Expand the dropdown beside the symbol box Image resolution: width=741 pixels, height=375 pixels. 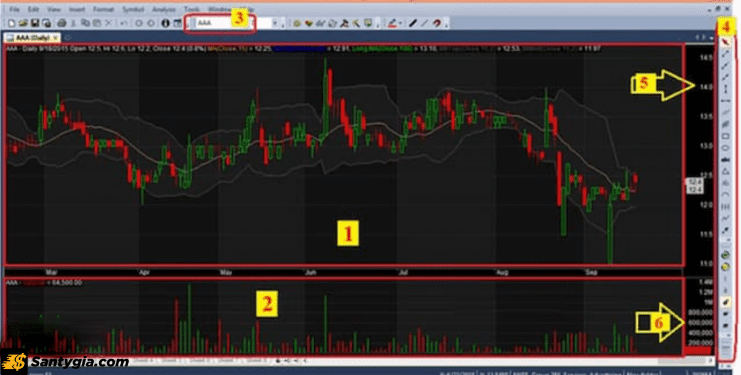click(x=276, y=23)
